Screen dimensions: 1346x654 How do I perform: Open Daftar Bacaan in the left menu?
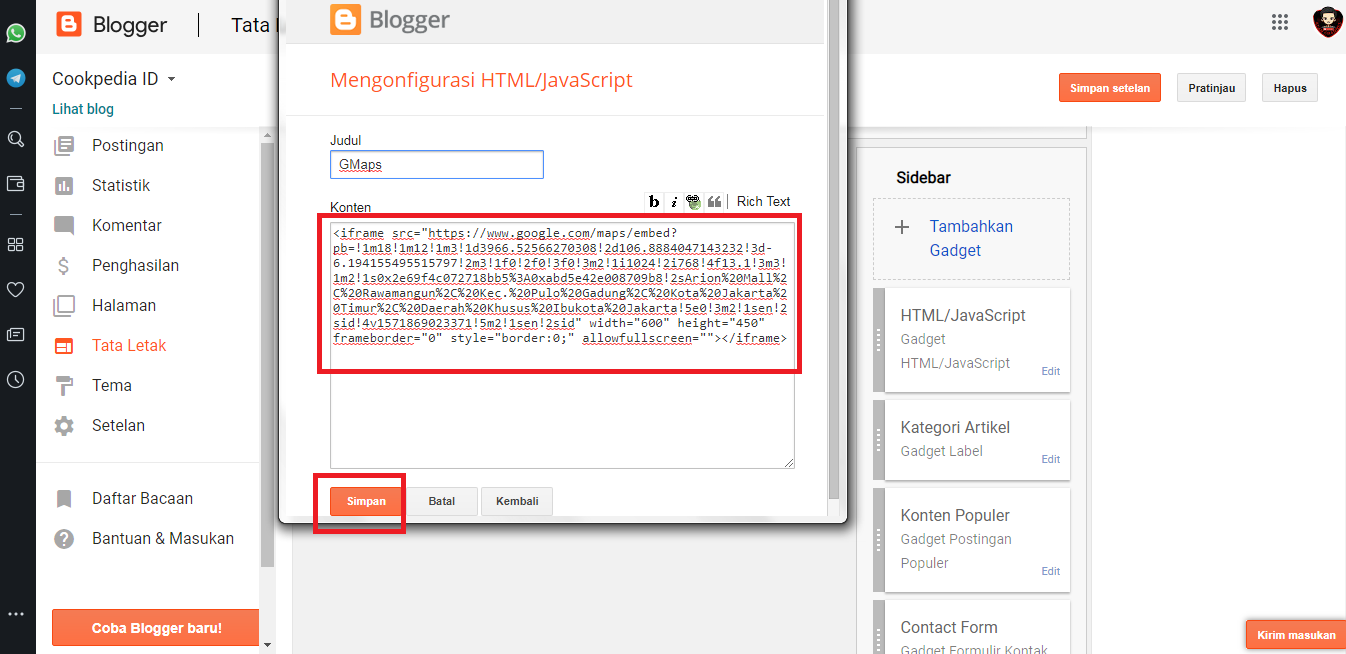[x=142, y=498]
